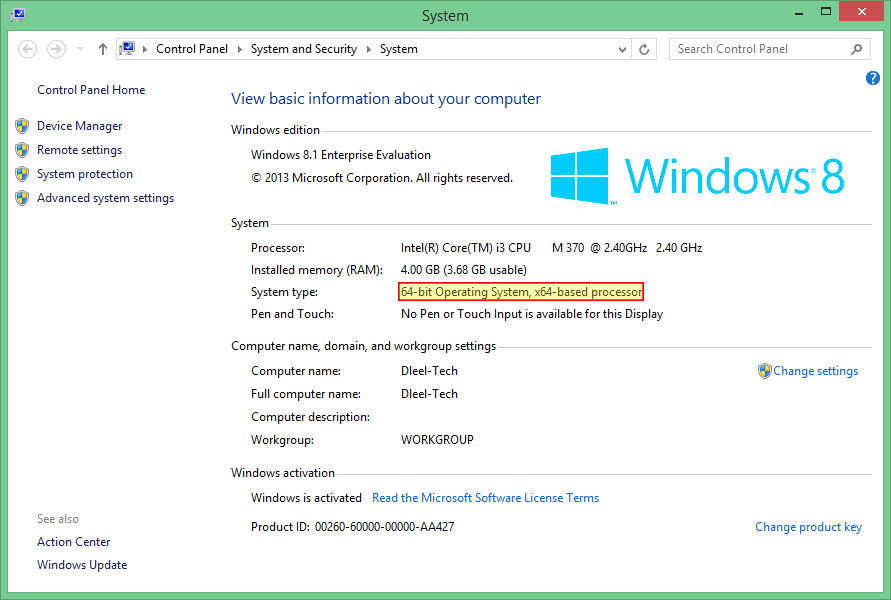891x600 pixels.
Task: Select System and Security breadcrumb
Action: coord(304,49)
